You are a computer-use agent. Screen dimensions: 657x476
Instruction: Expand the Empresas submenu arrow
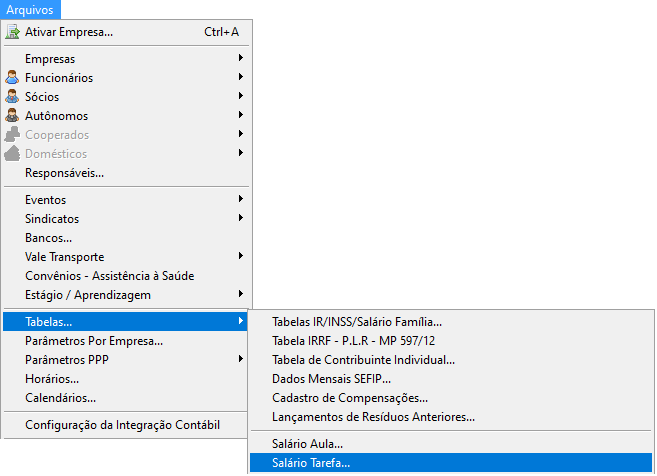pos(241,58)
